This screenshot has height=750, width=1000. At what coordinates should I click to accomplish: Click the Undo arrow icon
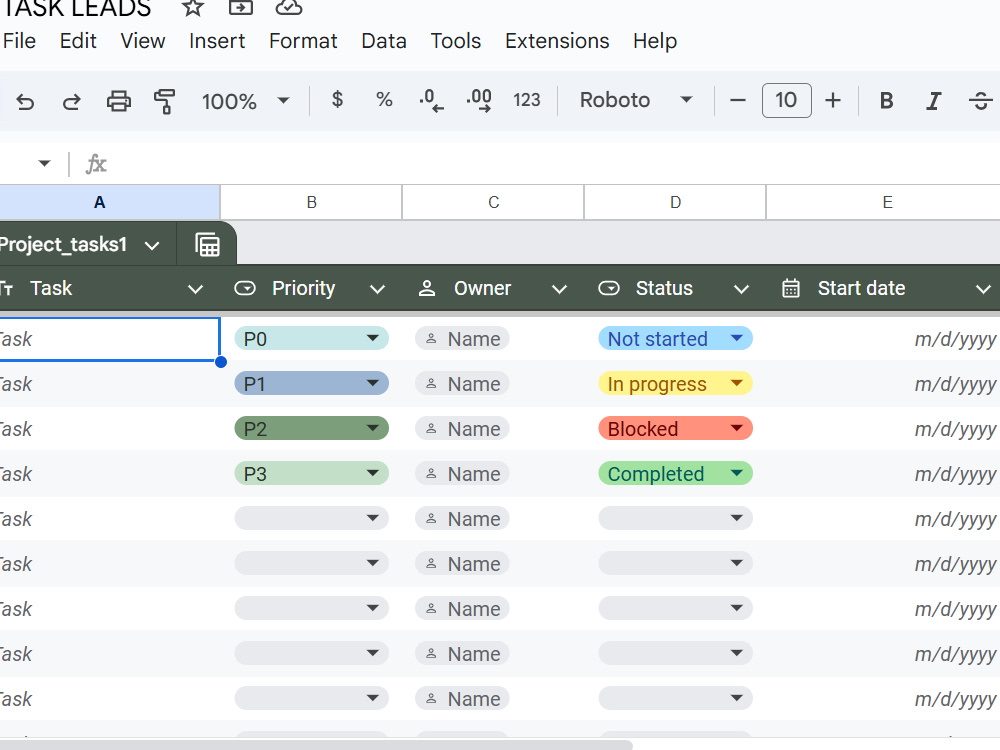[26, 101]
